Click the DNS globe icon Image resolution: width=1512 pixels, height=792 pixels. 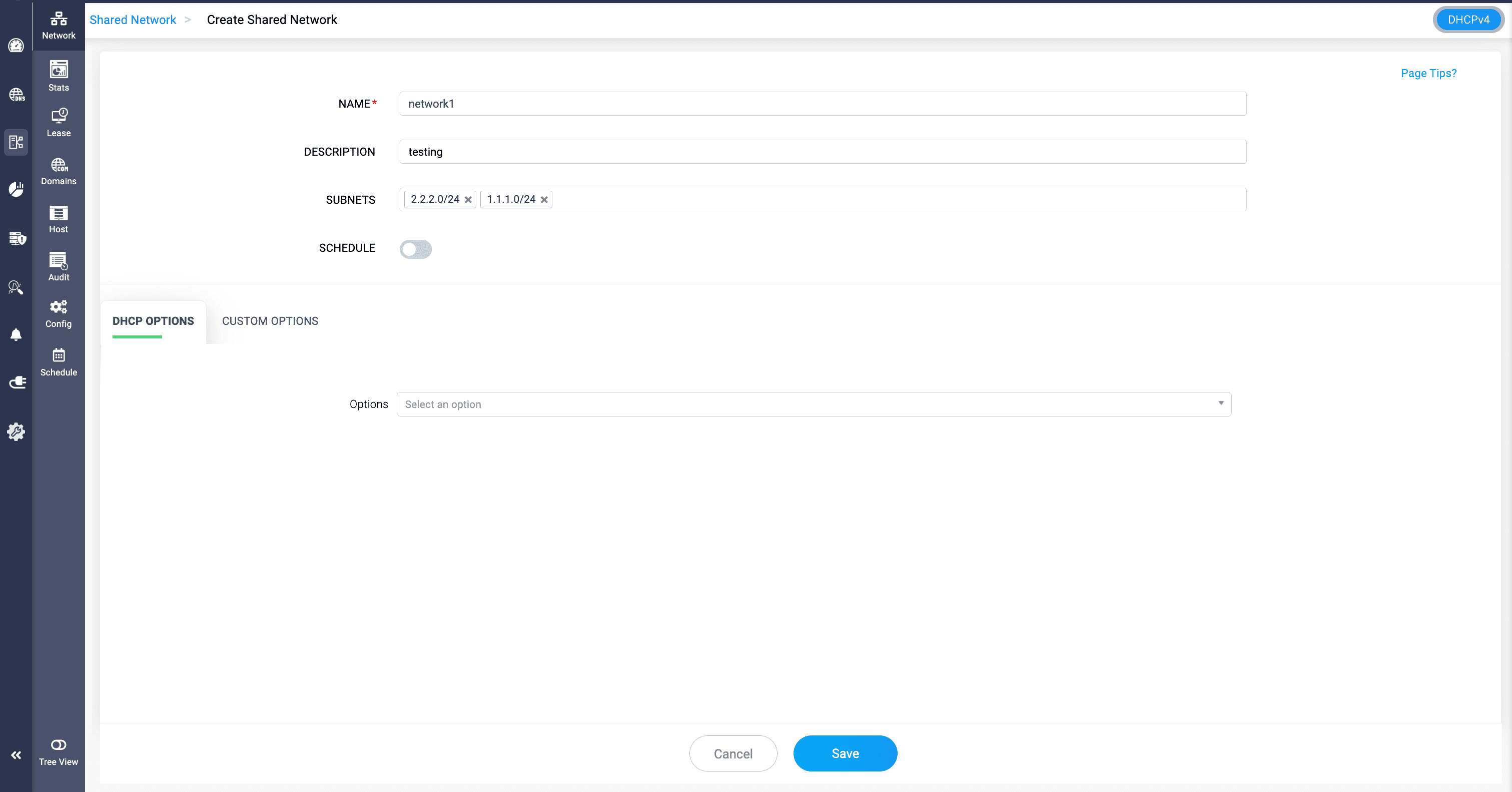pyautogui.click(x=16, y=95)
